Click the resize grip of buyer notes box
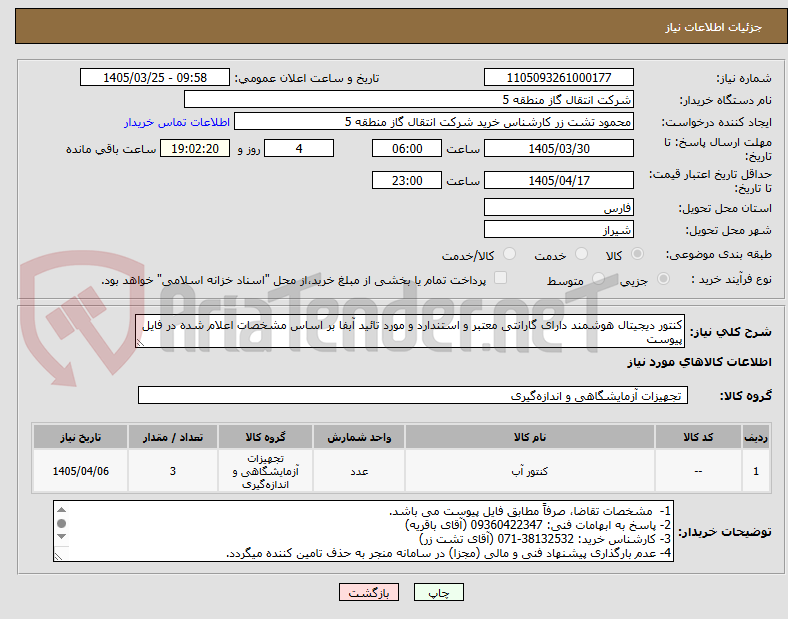788x619 pixels. click(59, 556)
